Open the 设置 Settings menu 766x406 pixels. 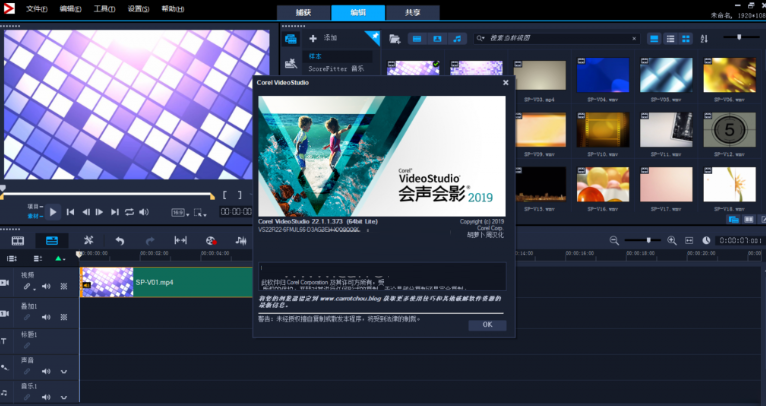(x=138, y=9)
